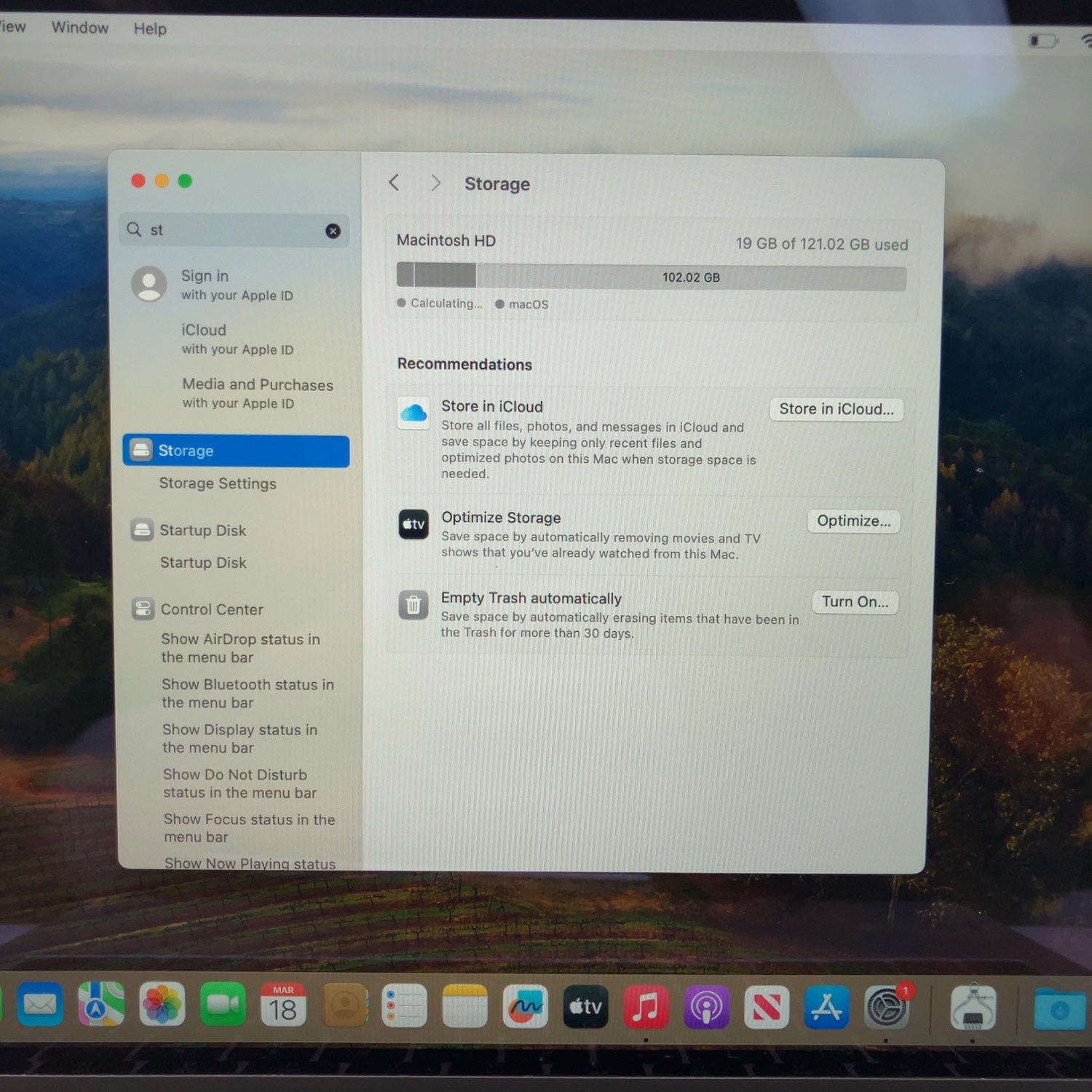This screenshot has width=1092, height=1092.
Task: Click into the sidebar search field
Action: [x=233, y=230]
